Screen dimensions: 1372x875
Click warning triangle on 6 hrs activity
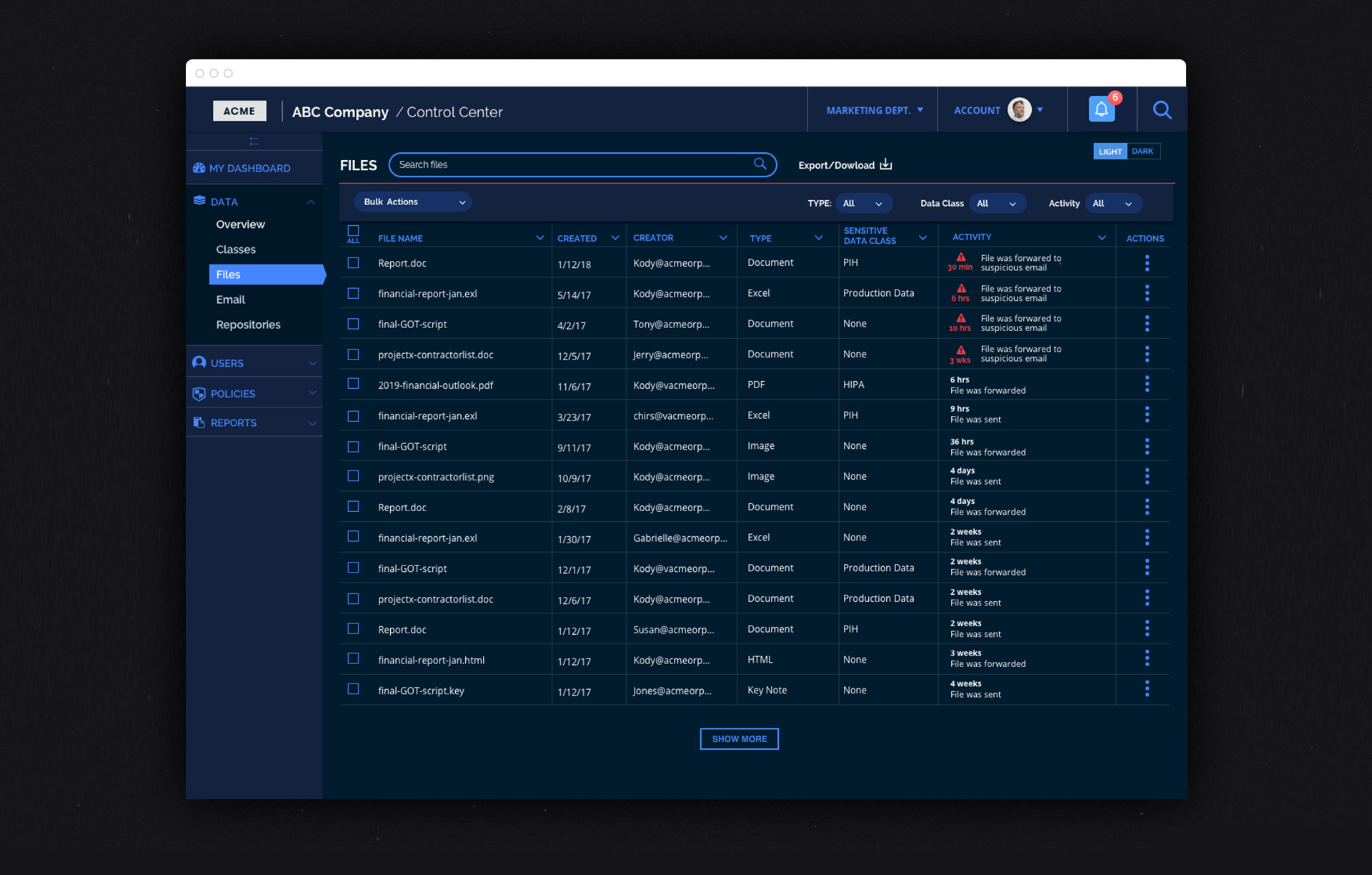(961, 288)
